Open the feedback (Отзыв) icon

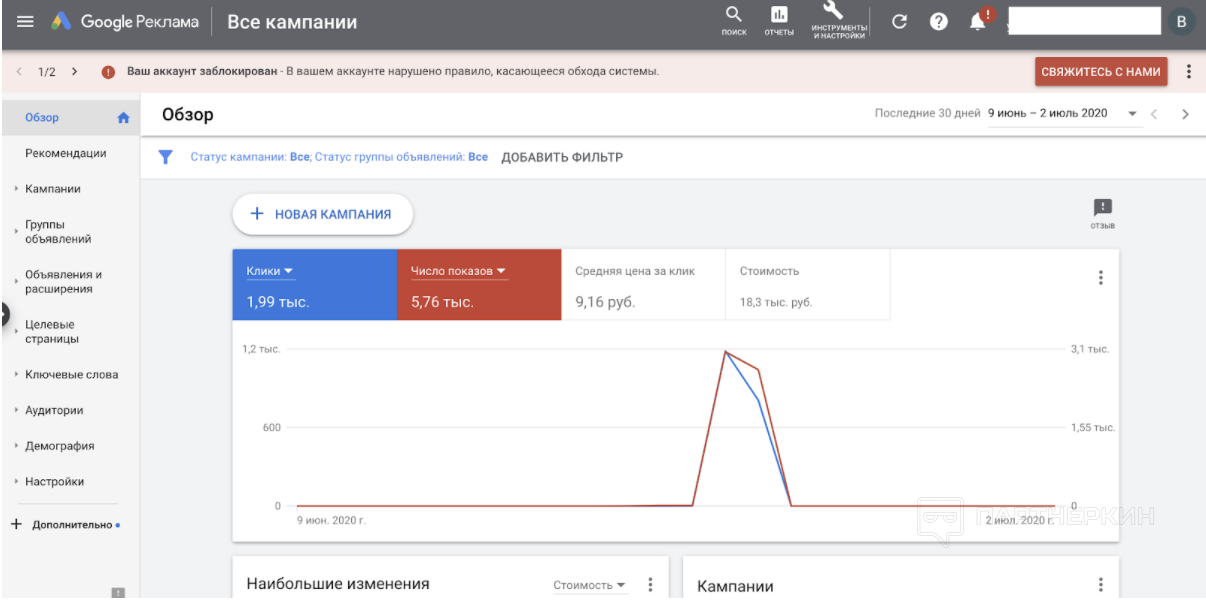coord(1103,213)
